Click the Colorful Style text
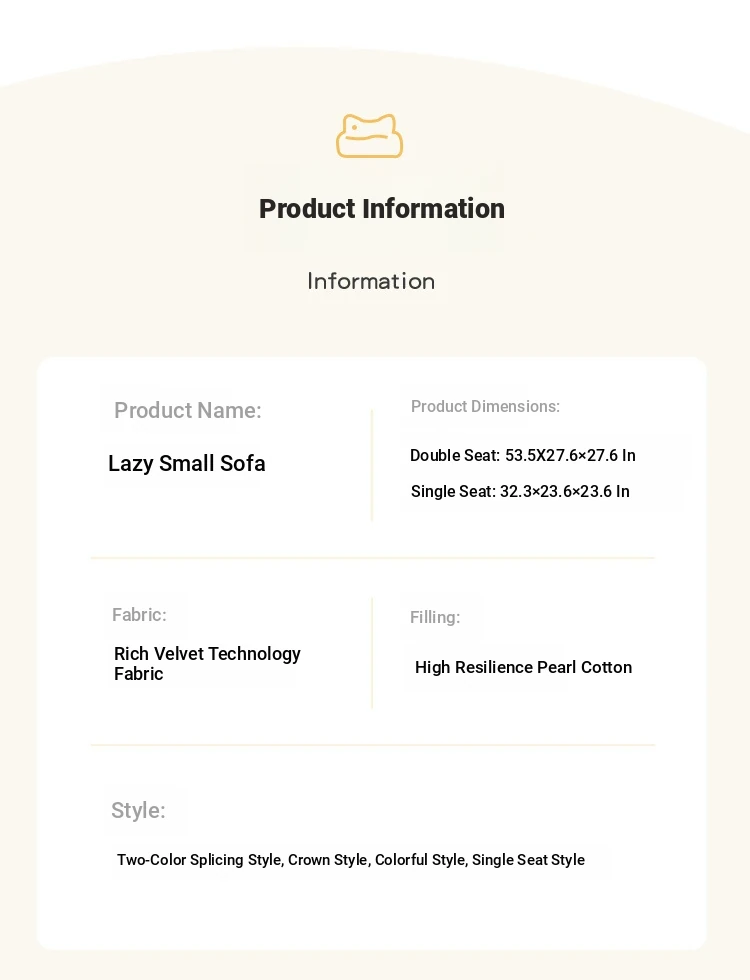The image size is (750, 980). click(420, 860)
